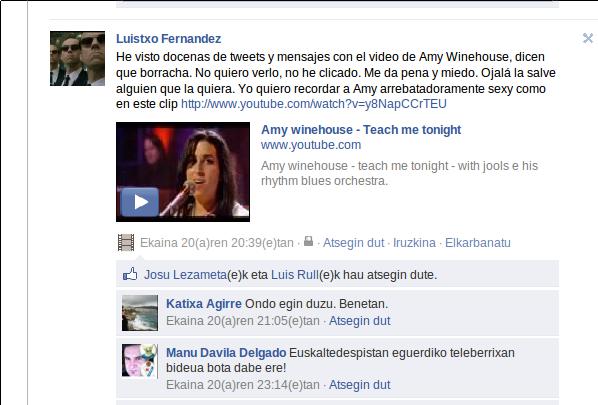
Task: Like Manu Davila Delgado's comment
Action: 360,385
